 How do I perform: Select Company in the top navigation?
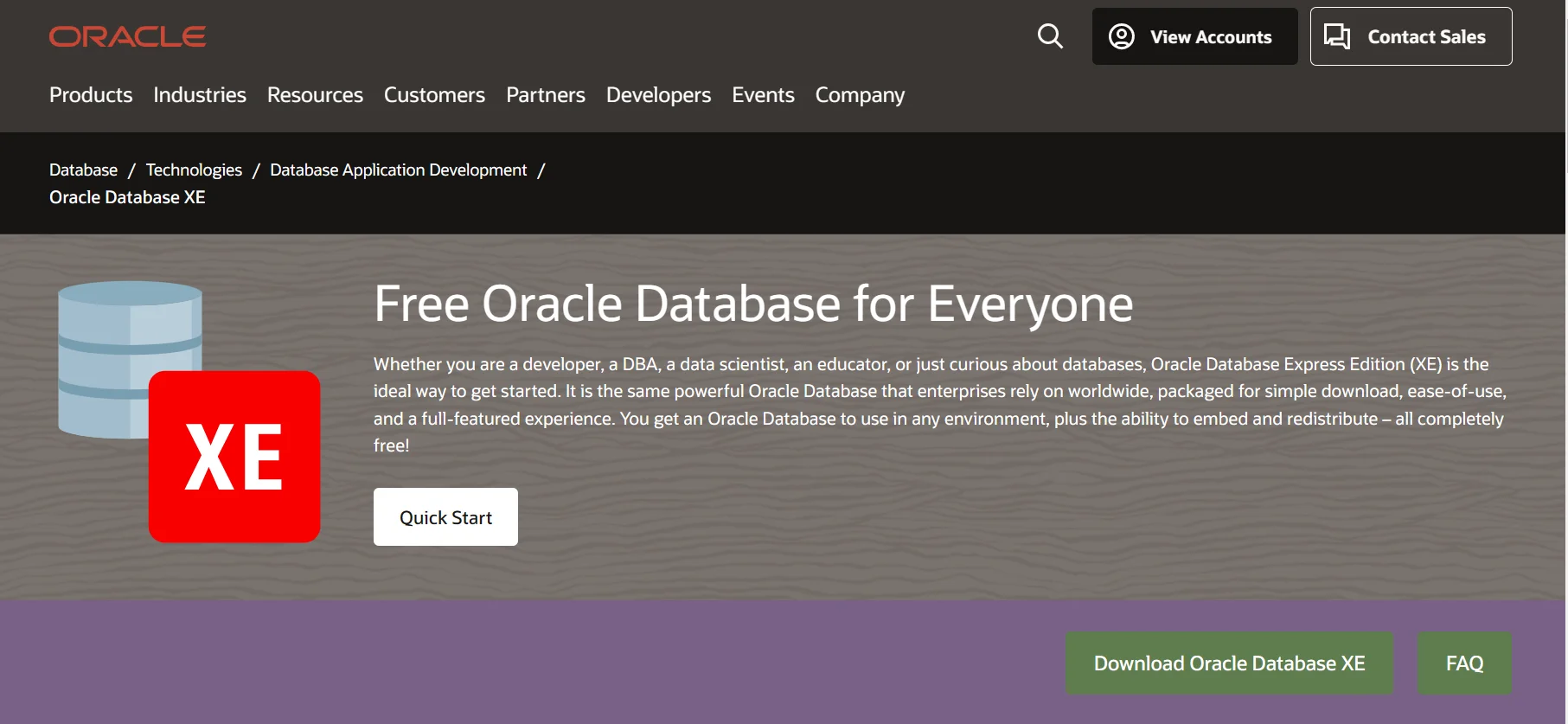[860, 95]
